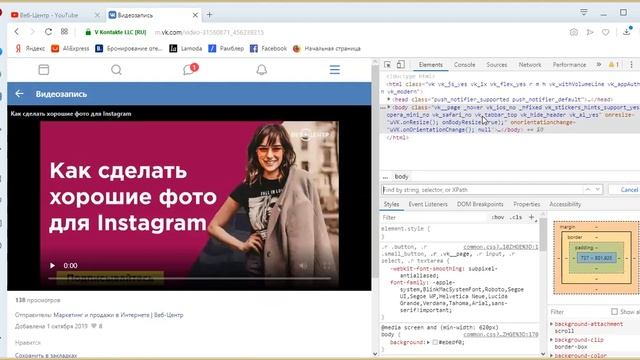Click Сохранить в закладках link
The height and width of the screenshot is (360, 640).
[x=46, y=356]
